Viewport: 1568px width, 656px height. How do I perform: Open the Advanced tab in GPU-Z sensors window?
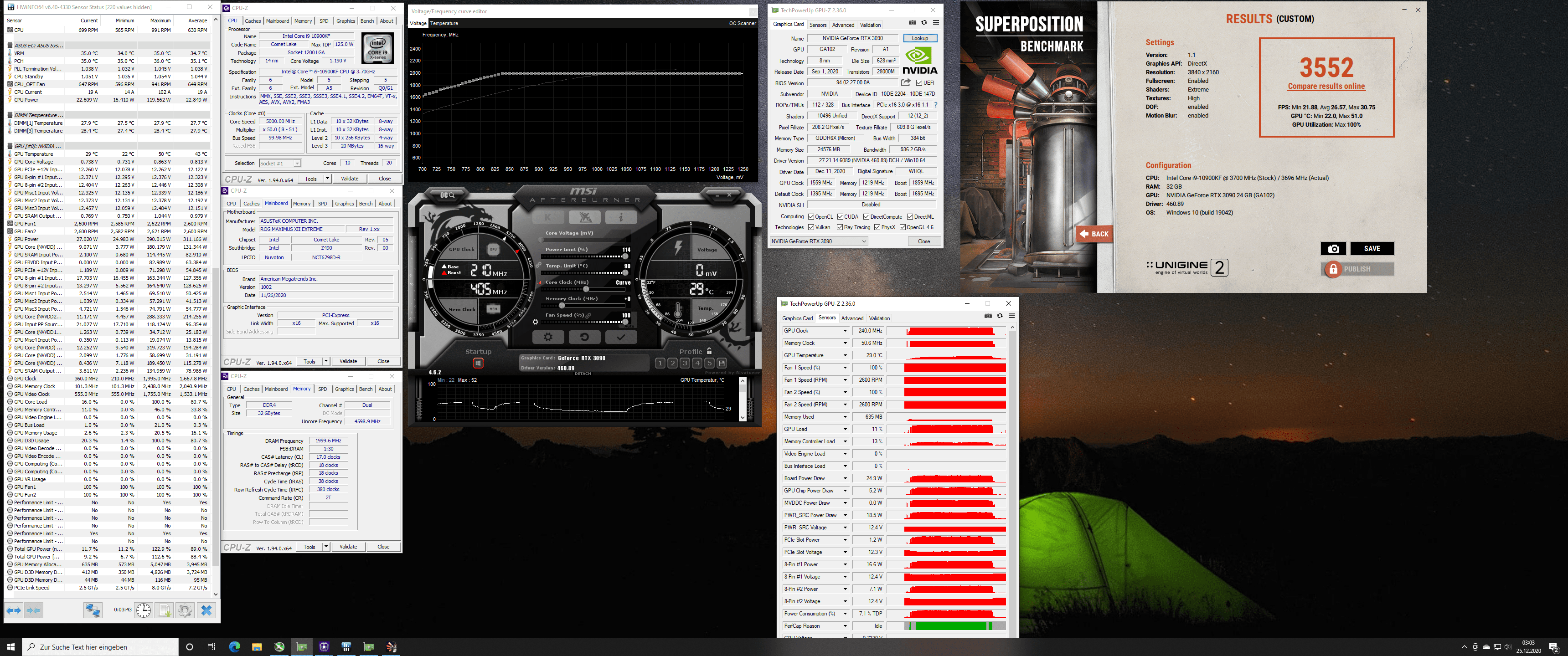852,318
